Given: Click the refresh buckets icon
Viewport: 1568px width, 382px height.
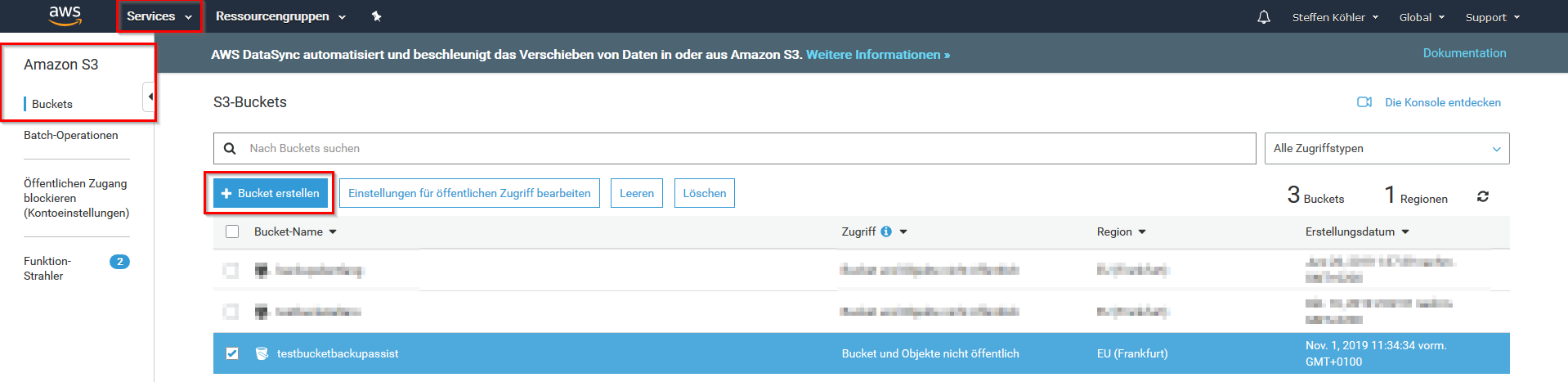Looking at the screenshot, I should (x=1483, y=196).
